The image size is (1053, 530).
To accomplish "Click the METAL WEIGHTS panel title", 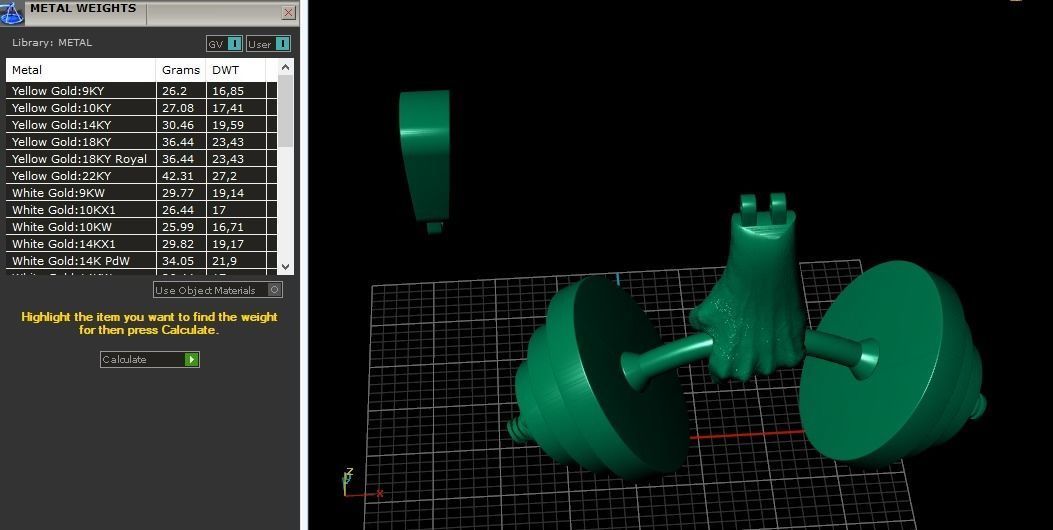I will (x=83, y=8).
